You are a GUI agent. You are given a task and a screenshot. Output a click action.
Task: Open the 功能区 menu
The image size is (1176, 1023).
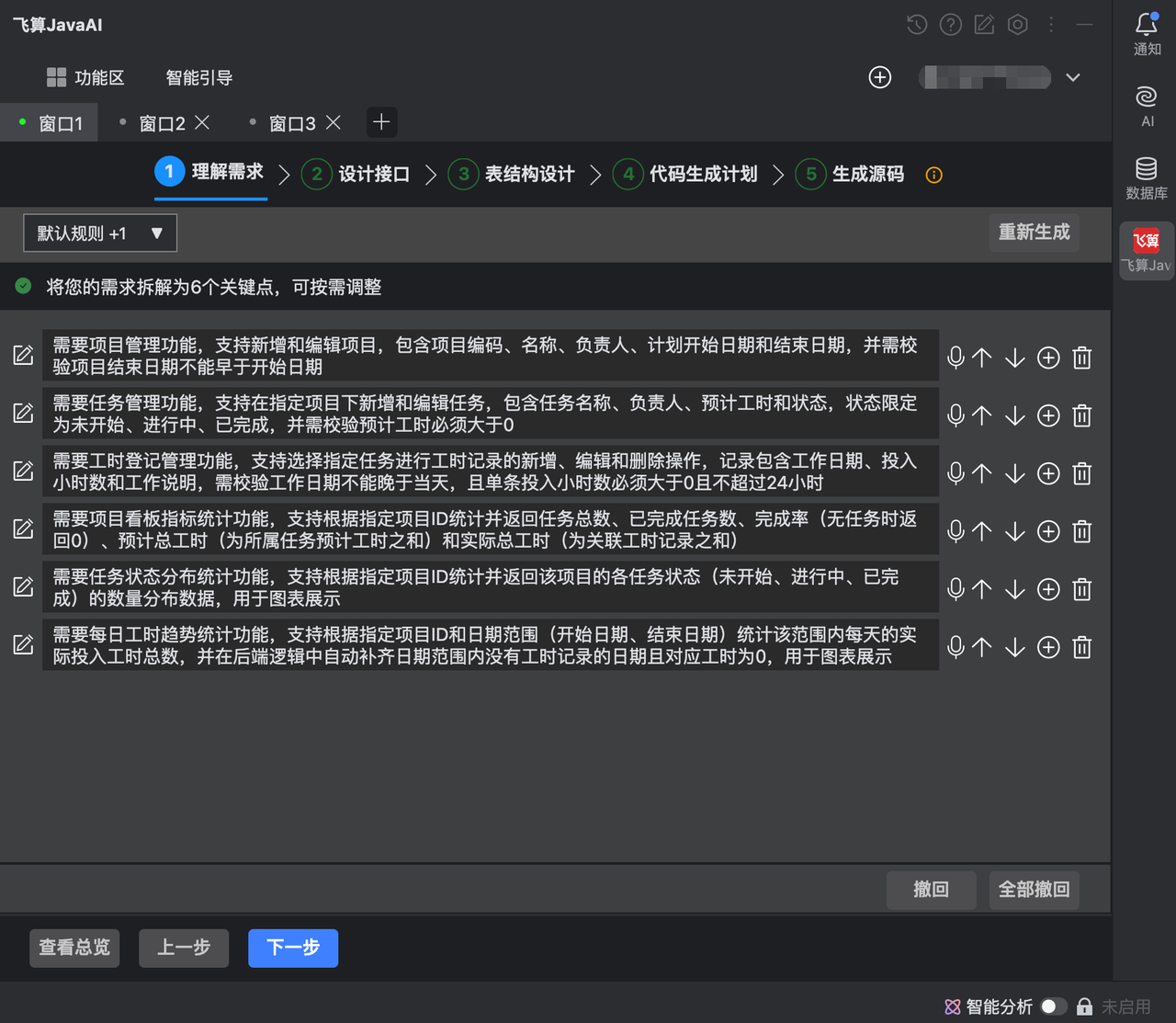pyautogui.click(x=85, y=77)
